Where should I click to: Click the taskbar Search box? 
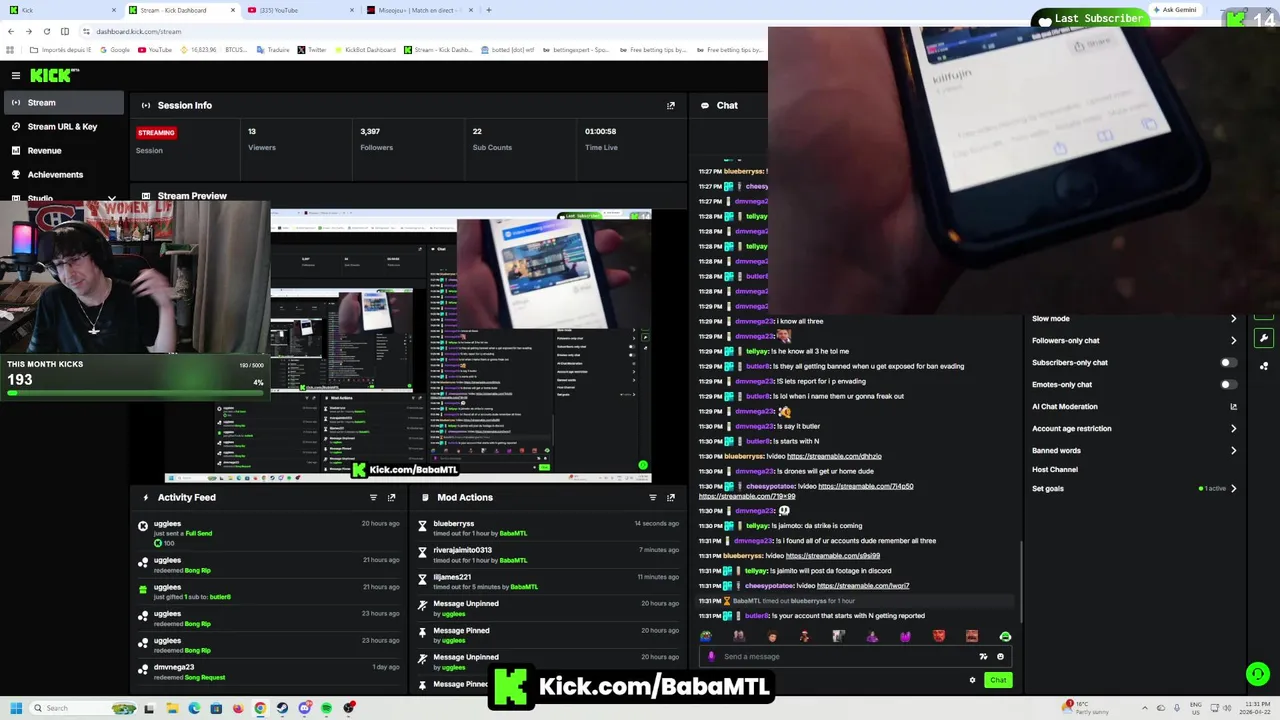pos(84,708)
